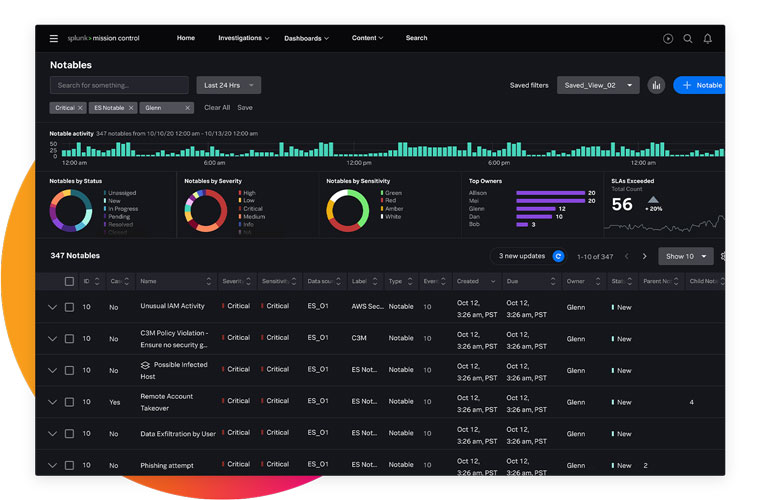Click the Notables by Severity donut chart
The width and height of the screenshot is (760, 500).
pos(206,210)
